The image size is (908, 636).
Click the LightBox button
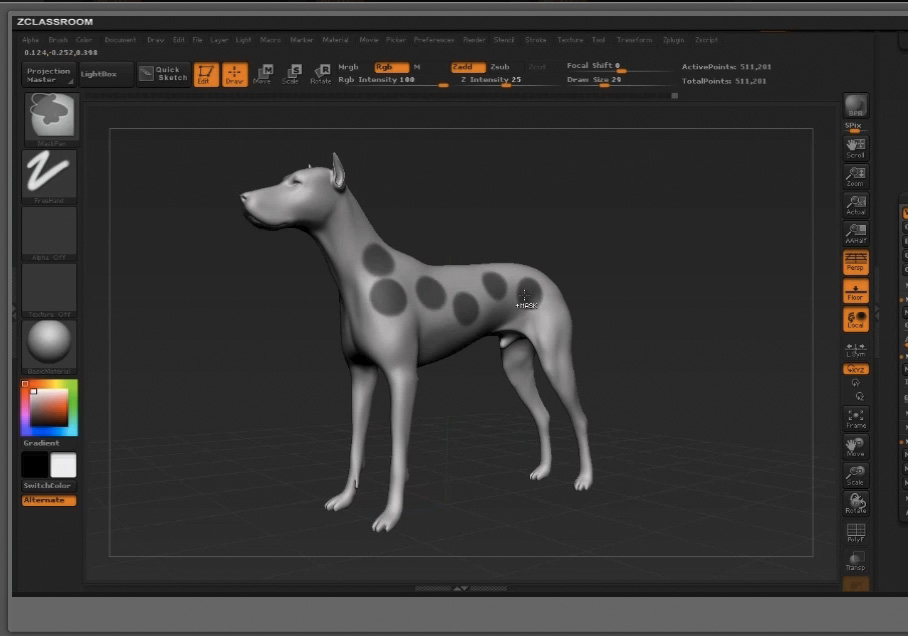tap(106, 74)
